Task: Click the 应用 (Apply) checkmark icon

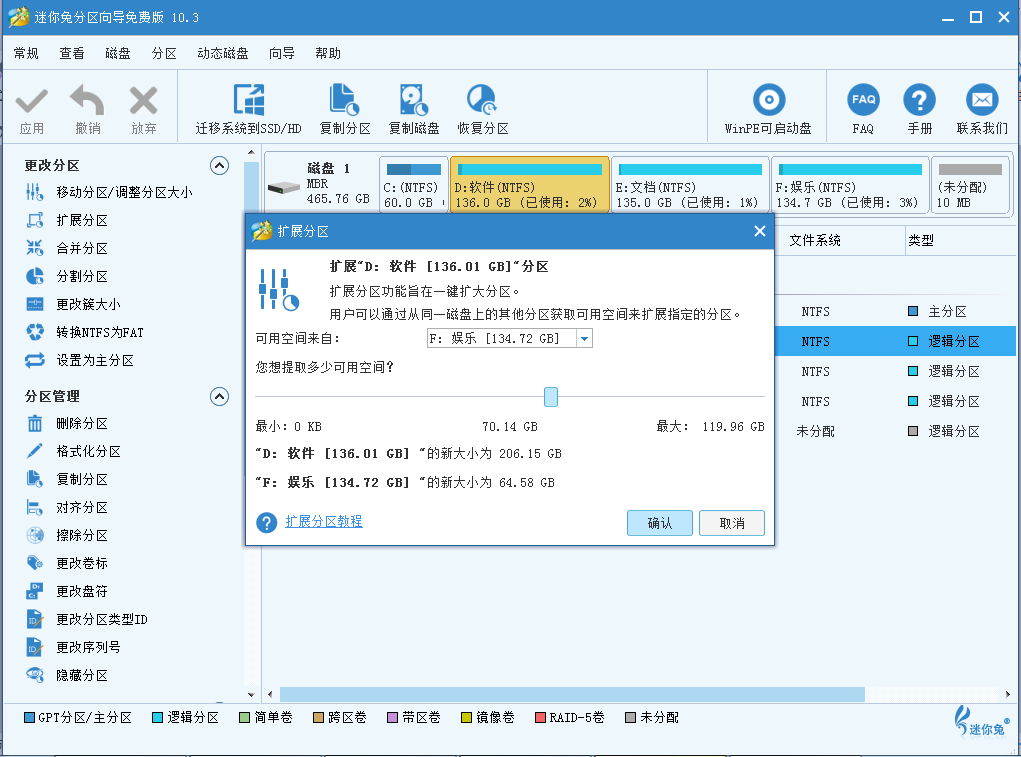Action: (x=31, y=101)
